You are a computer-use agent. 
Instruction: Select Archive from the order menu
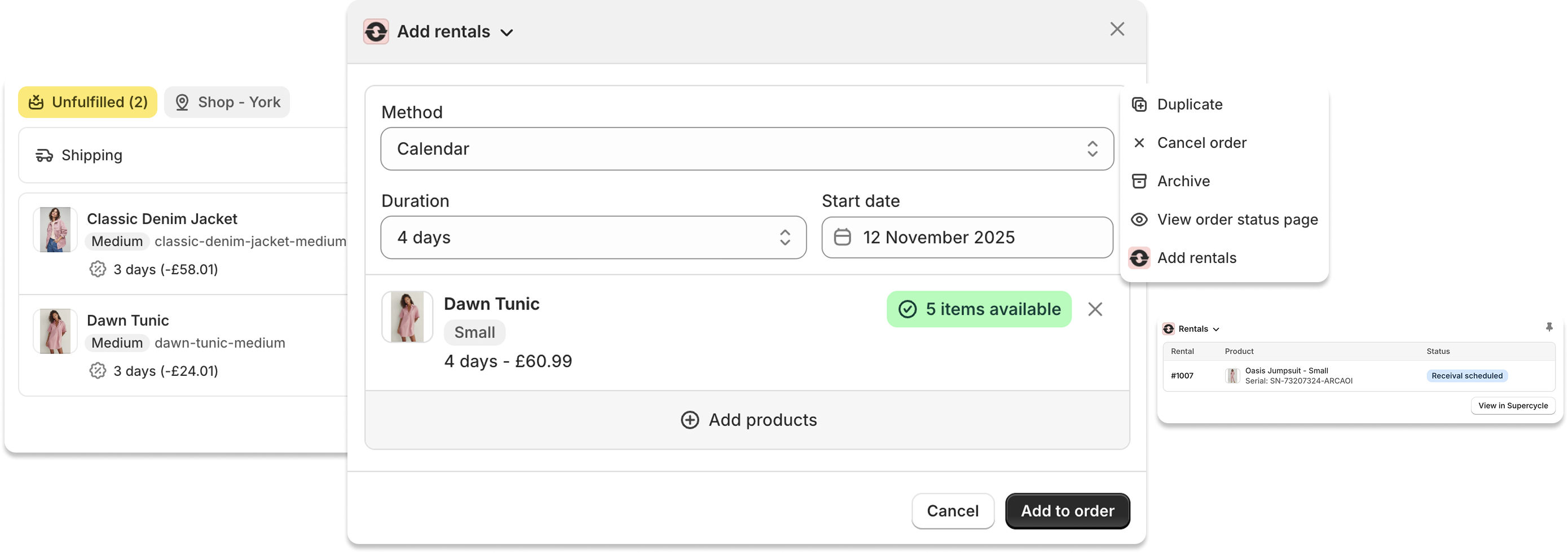[x=1183, y=181]
